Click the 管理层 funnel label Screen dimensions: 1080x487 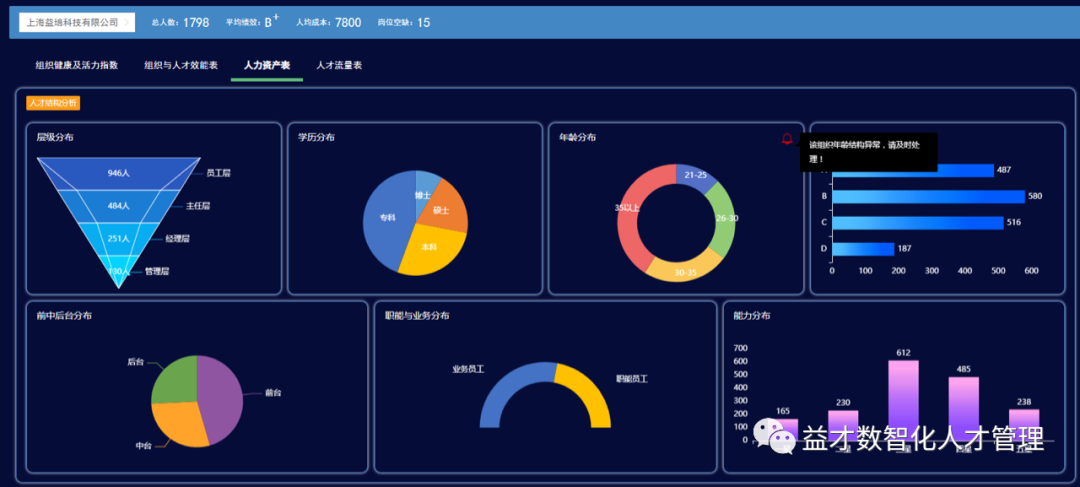(x=157, y=271)
